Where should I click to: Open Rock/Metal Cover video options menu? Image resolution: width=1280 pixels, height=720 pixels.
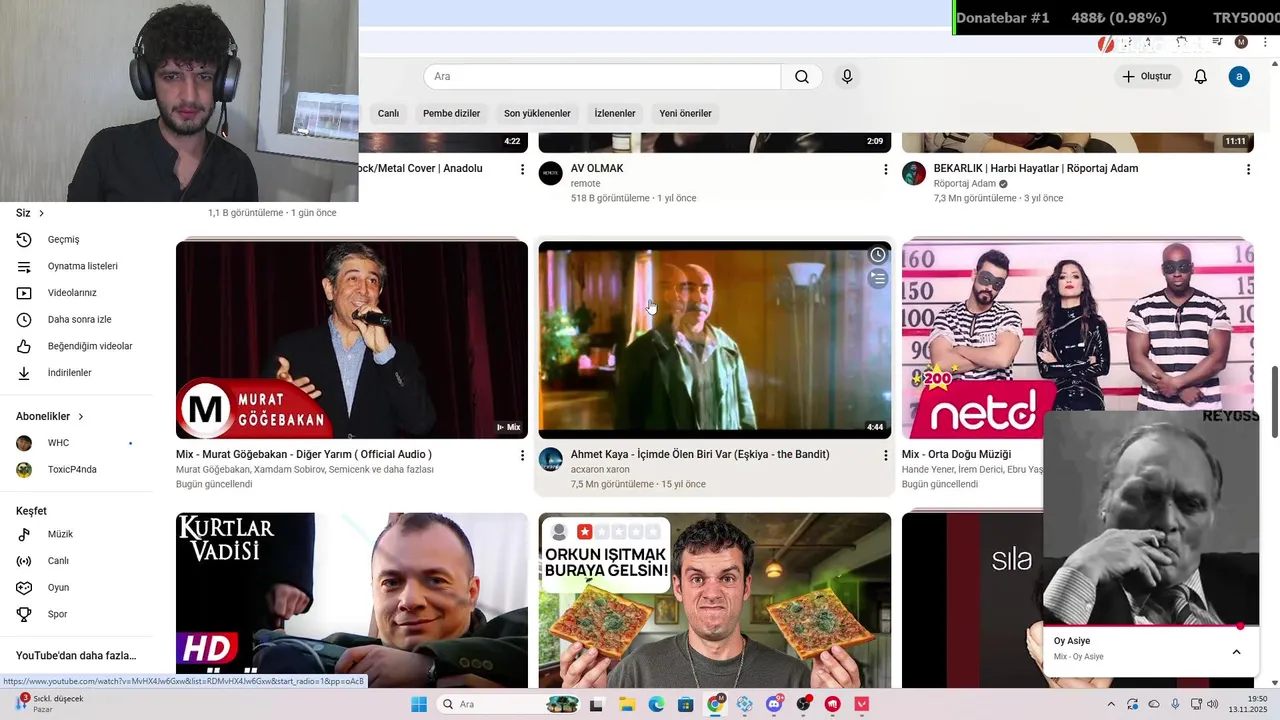pos(522,170)
